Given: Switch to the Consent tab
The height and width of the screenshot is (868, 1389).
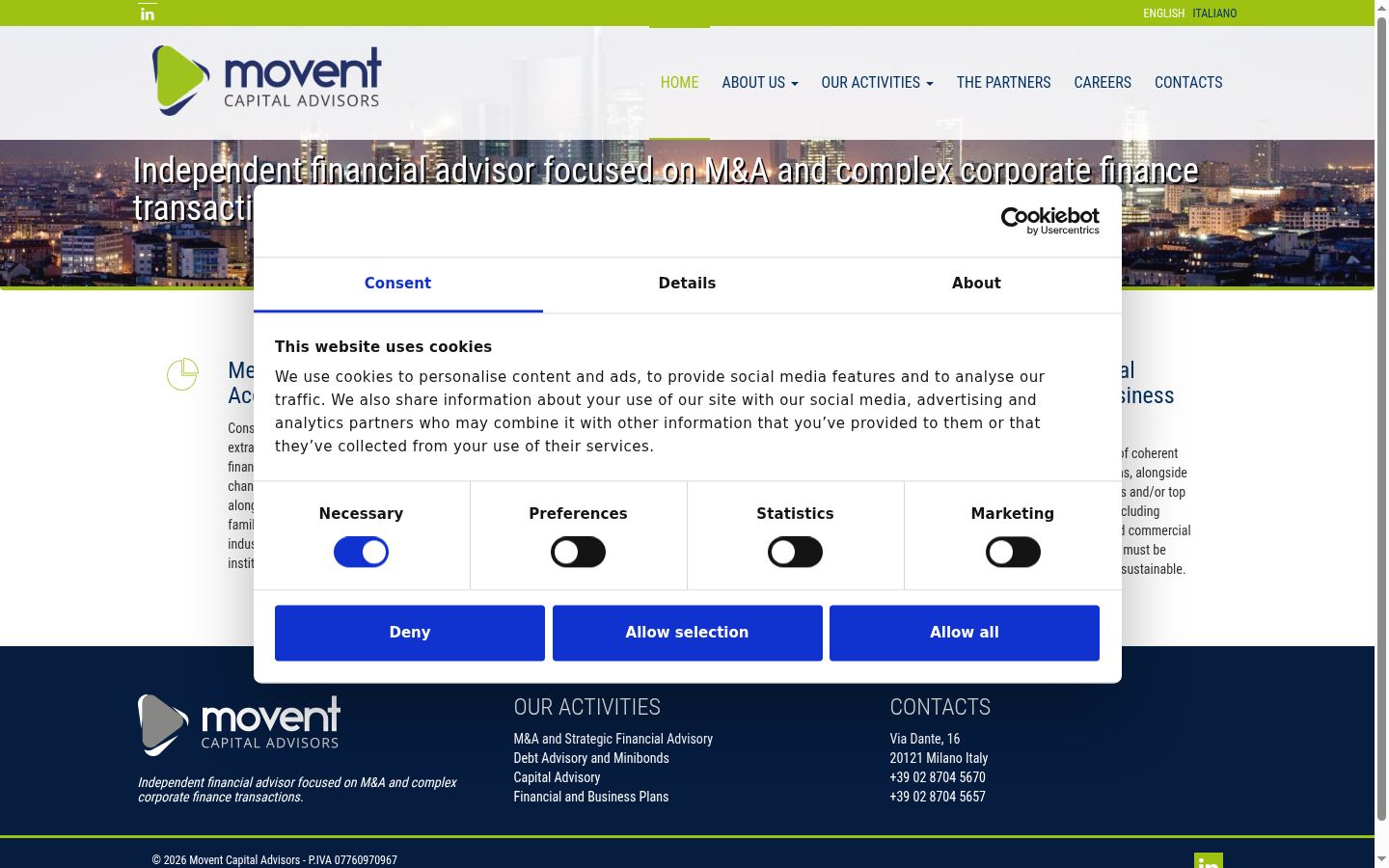Looking at the screenshot, I should tap(397, 284).
